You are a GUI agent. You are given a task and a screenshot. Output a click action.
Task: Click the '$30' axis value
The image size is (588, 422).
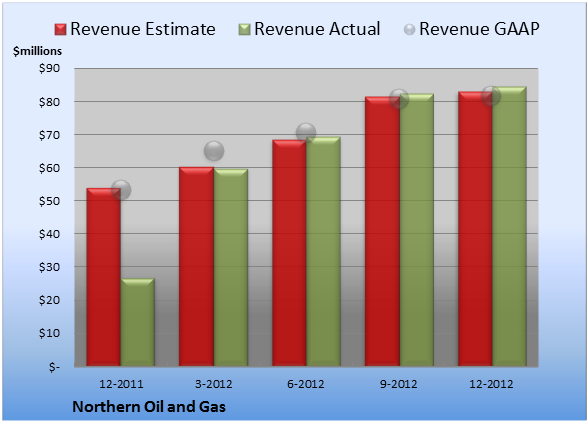pyautogui.click(x=49, y=267)
